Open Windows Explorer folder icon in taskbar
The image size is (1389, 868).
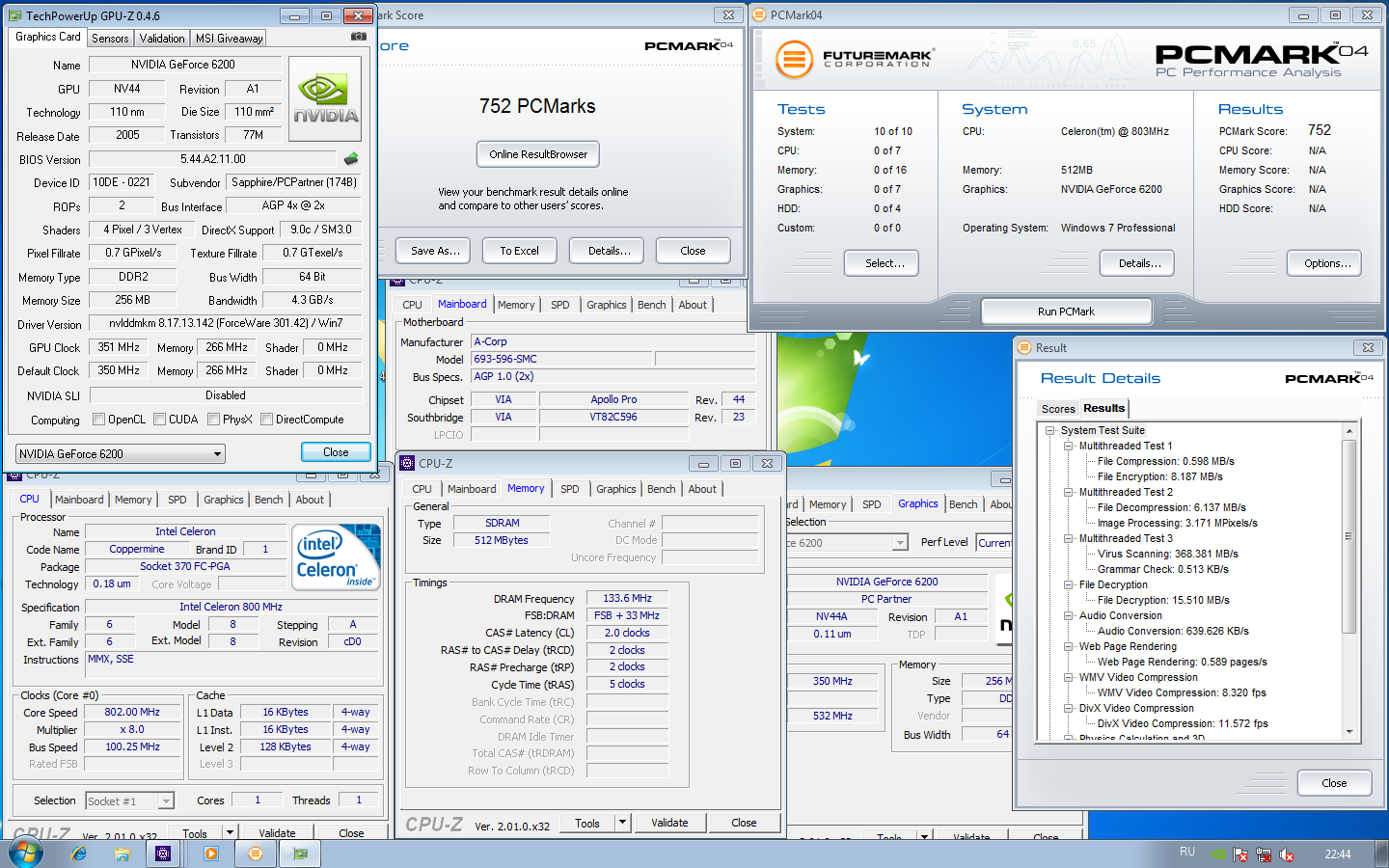123,854
